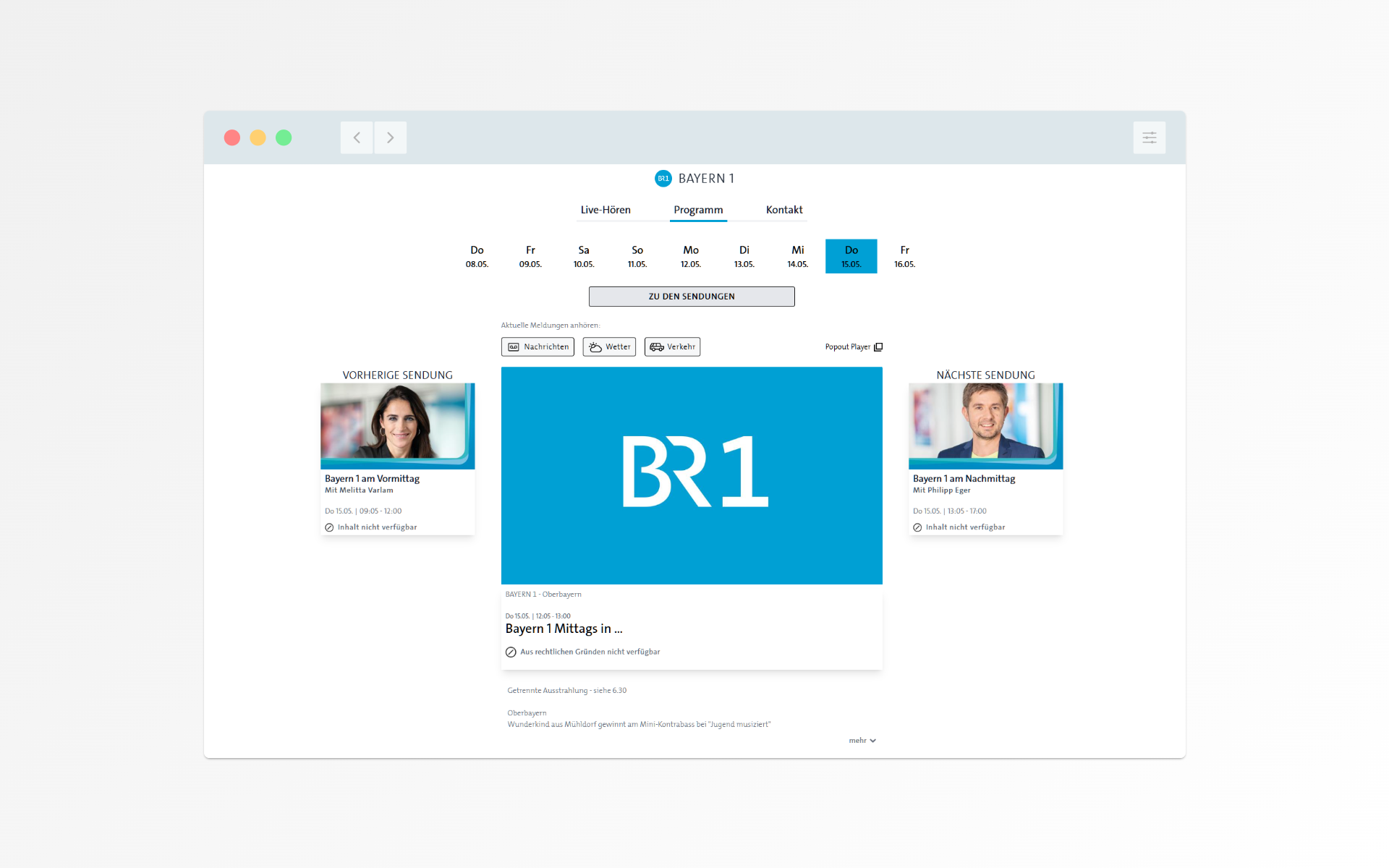Click the Verkehr car icon

(x=657, y=347)
